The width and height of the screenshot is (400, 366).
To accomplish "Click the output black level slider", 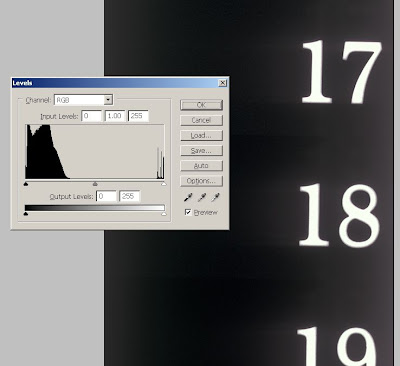I will [x=26, y=214].
